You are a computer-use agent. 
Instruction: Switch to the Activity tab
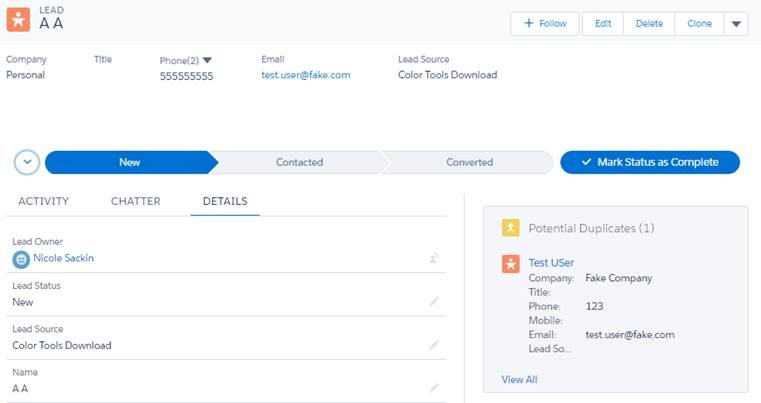coord(43,201)
